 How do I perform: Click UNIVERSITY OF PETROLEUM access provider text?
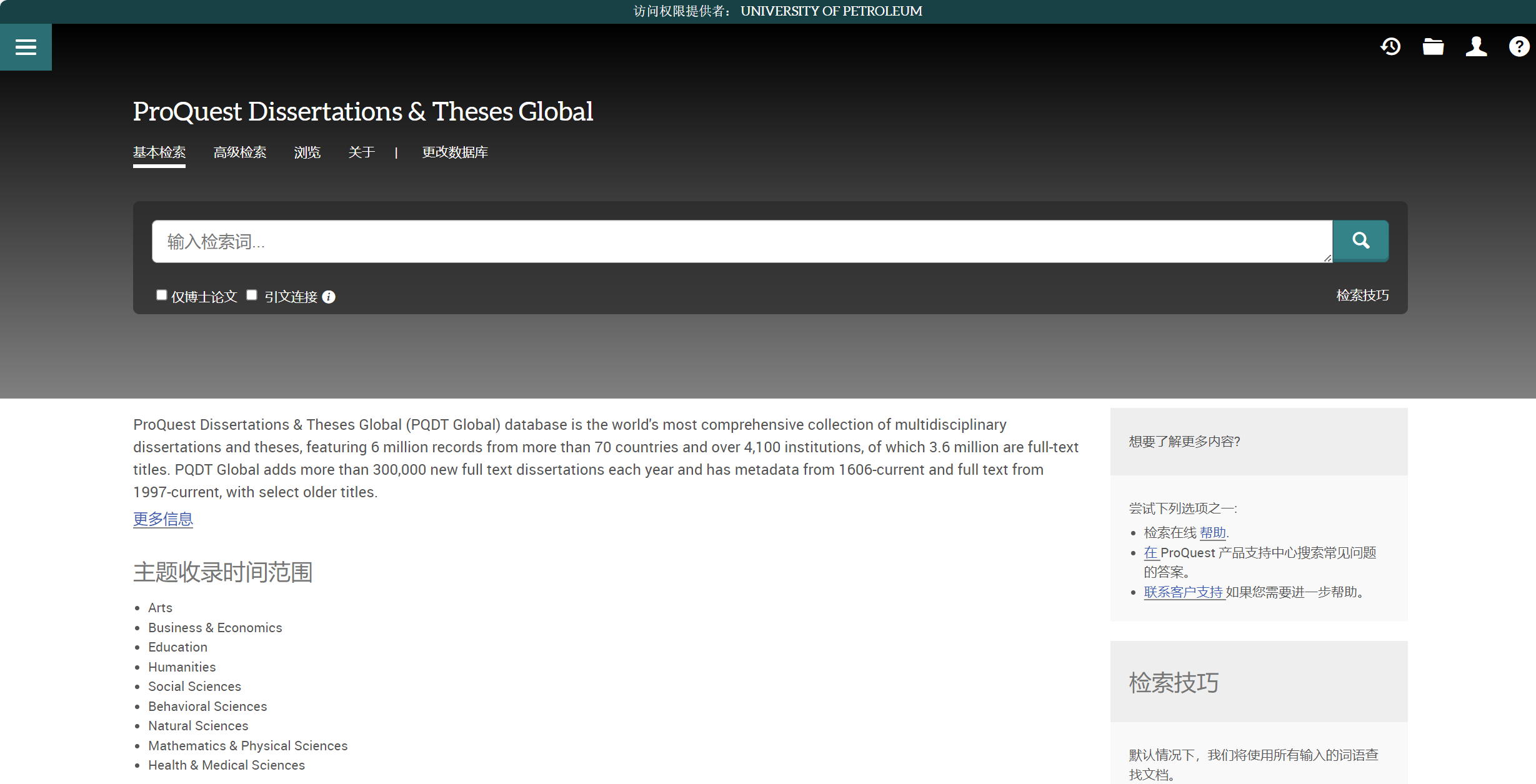pyautogui.click(x=831, y=11)
